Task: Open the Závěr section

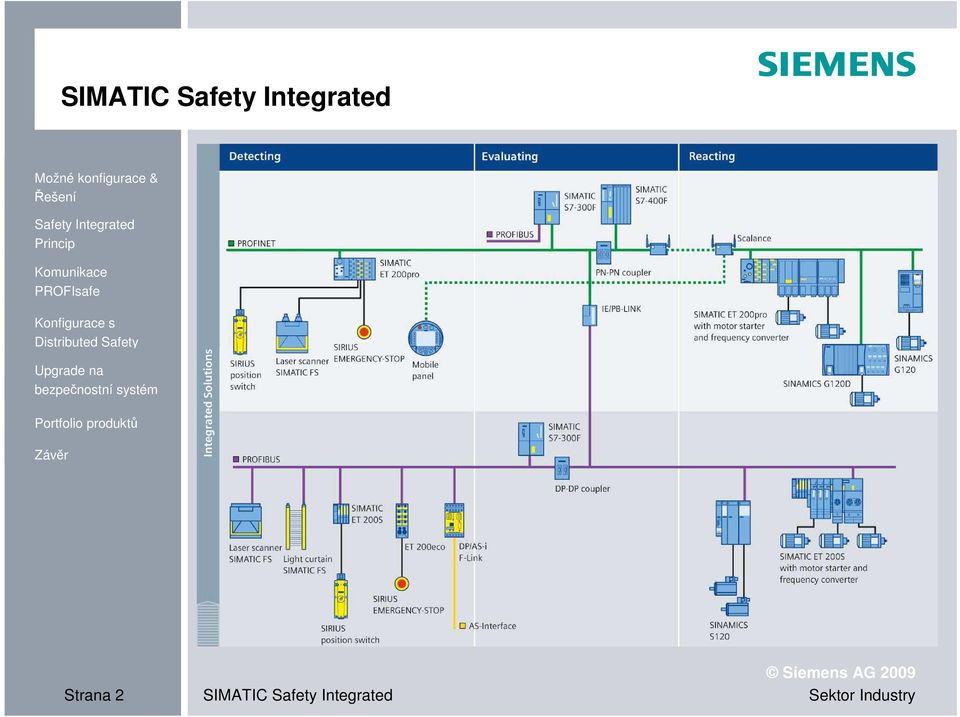Action: (x=51, y=455)
